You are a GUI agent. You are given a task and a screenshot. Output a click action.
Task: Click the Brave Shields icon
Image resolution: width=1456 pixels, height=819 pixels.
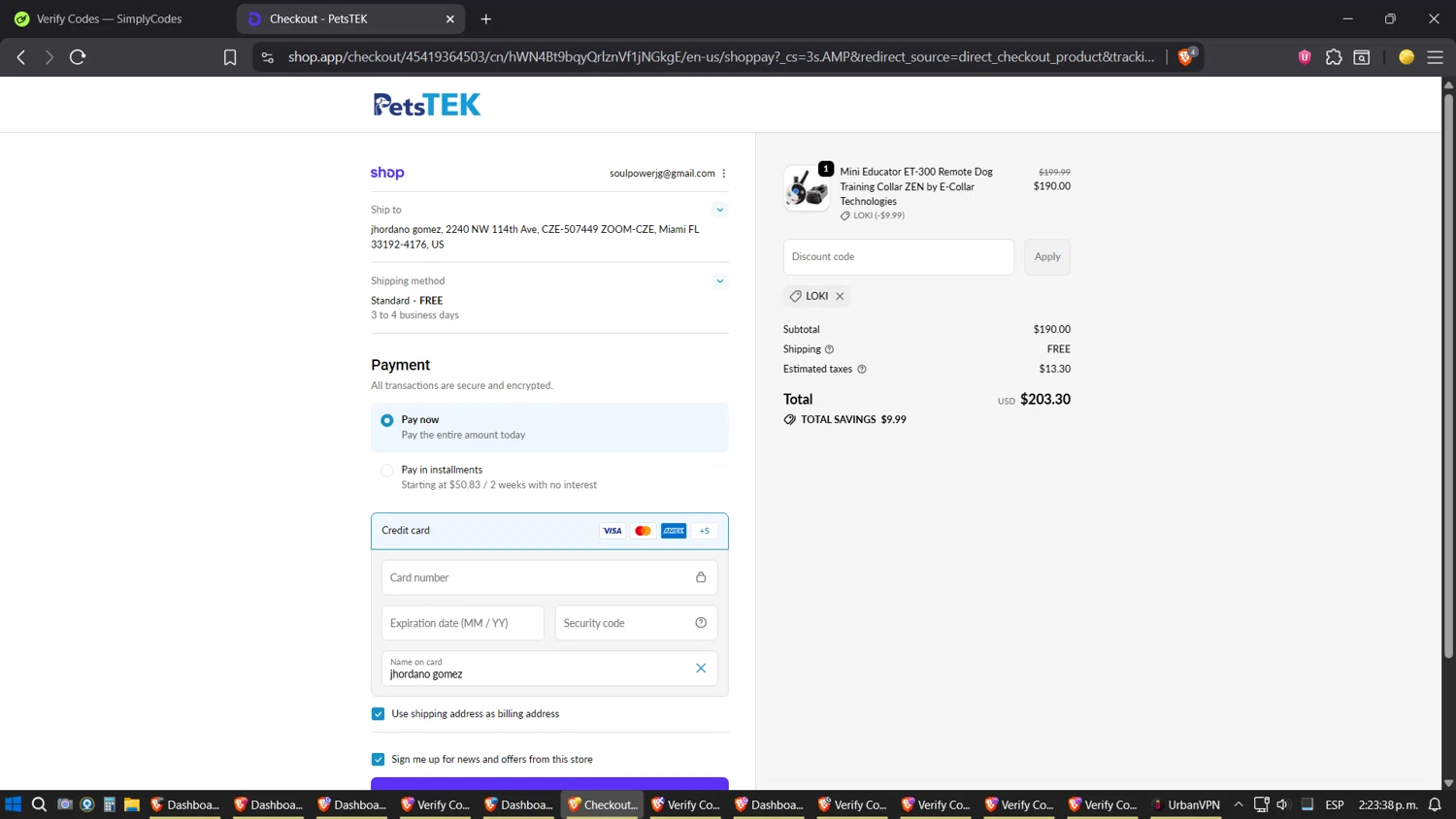(1186, 57)
